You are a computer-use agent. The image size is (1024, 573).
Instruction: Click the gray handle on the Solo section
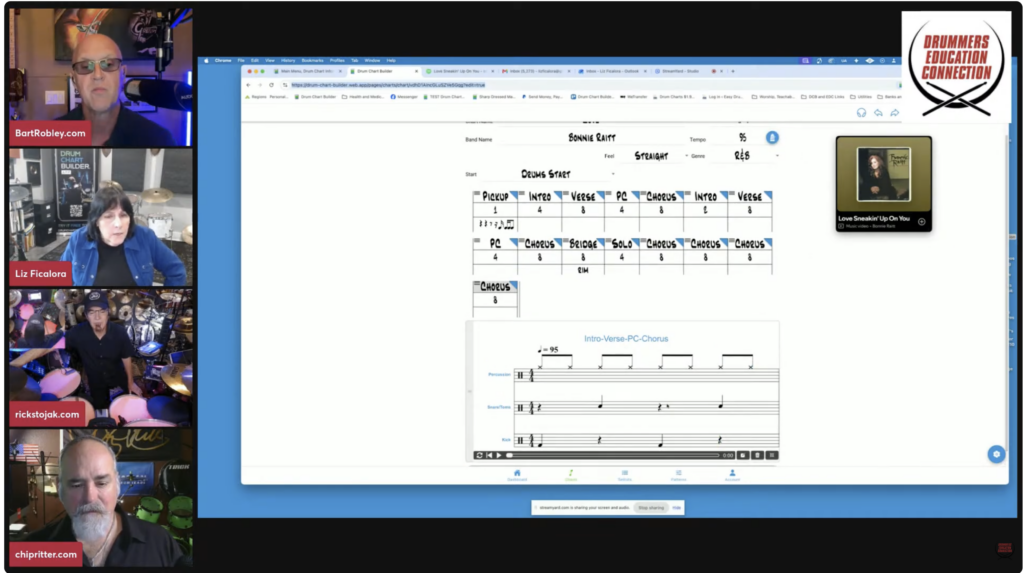pyautogui.click(x=609, y=240)
